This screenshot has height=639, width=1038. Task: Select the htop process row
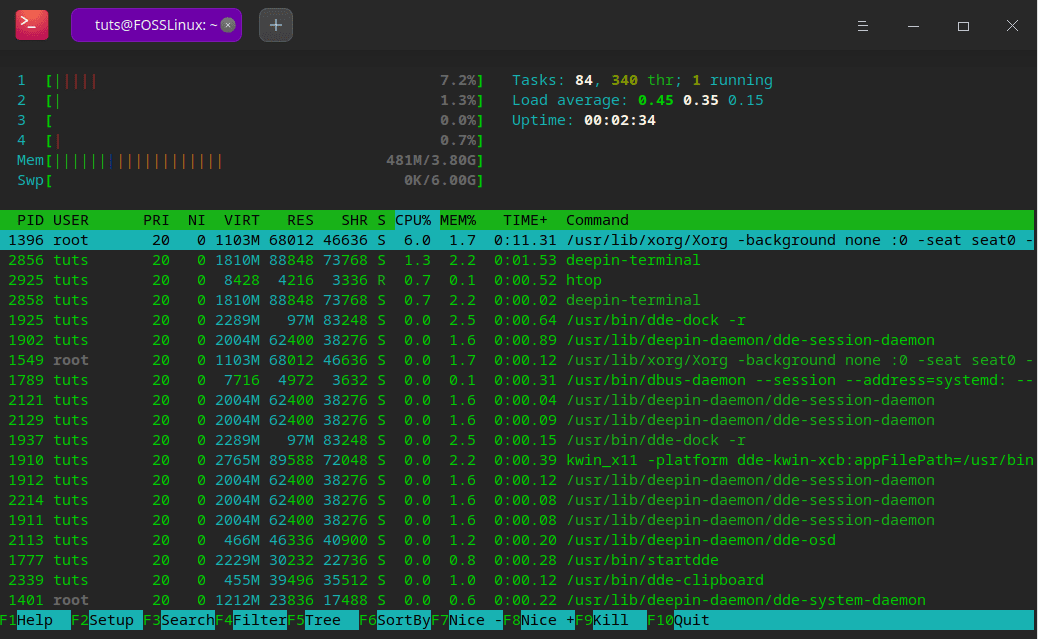[400, 280]
